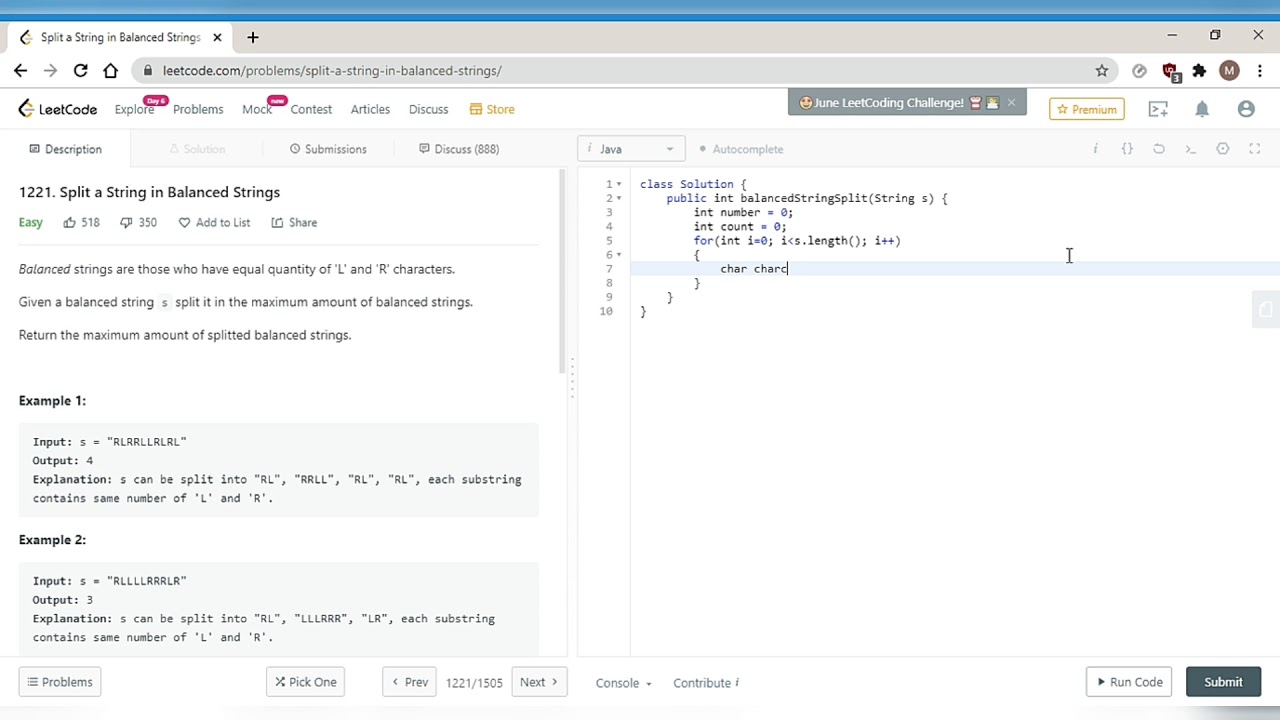This screenshot has height=720, width=1280.
Task: Open the browser extensions puzzle icon
Action: pyautogui.click(x=1199, y=71)
